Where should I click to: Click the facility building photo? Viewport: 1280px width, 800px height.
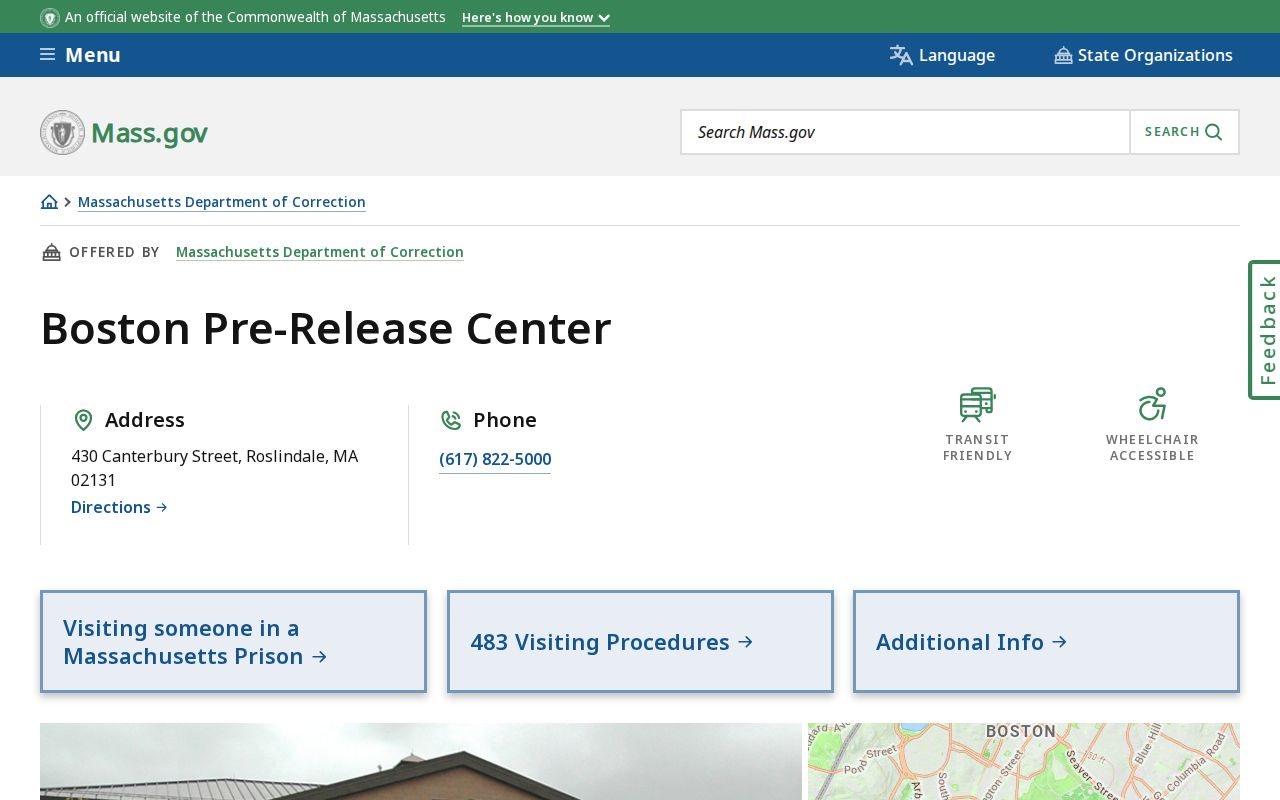(x=421, y=761)
